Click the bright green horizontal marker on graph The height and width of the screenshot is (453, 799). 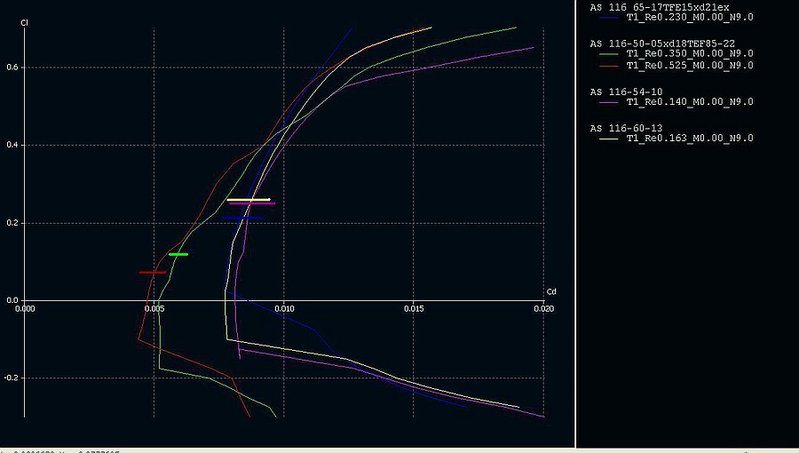pyautogui.click(x=178, y=254)
